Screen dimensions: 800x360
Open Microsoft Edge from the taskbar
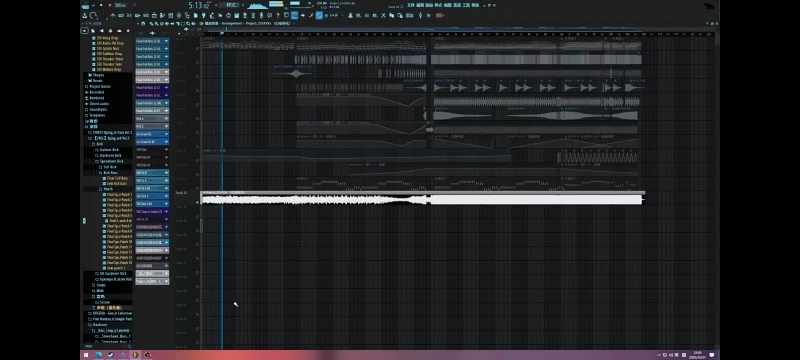coord(99,355)
